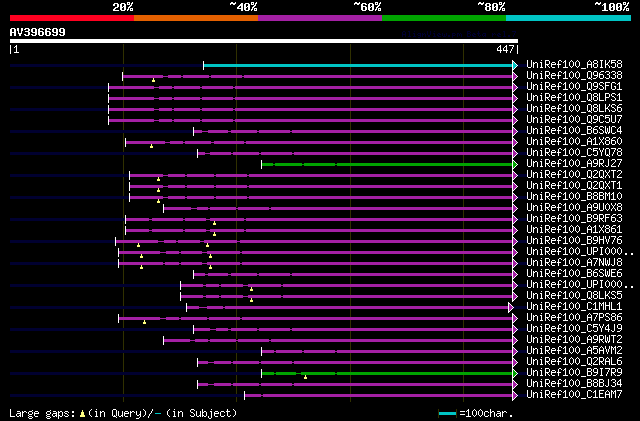Image resolution: width=640 pixels, height=421 pixels.
Task: Click the UniRef100_A9RJ27 label
Action: [574, 164]
